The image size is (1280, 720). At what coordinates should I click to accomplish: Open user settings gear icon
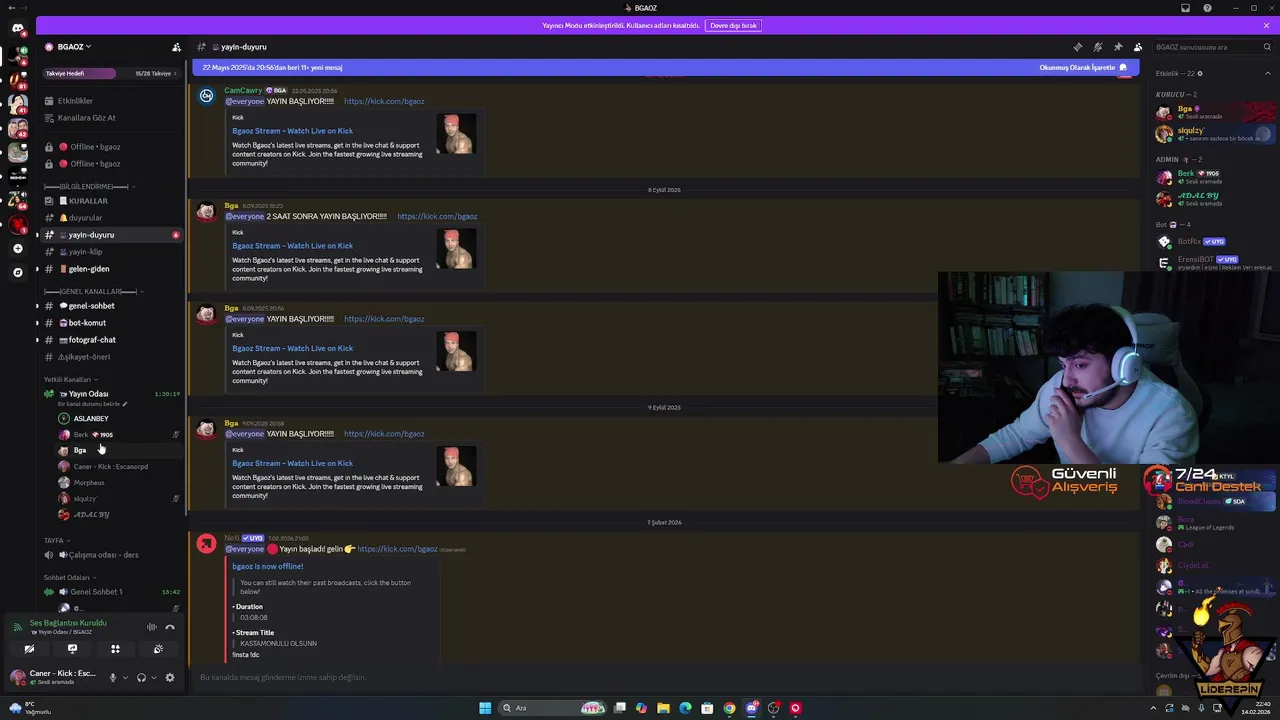click(x=170, y=678)
